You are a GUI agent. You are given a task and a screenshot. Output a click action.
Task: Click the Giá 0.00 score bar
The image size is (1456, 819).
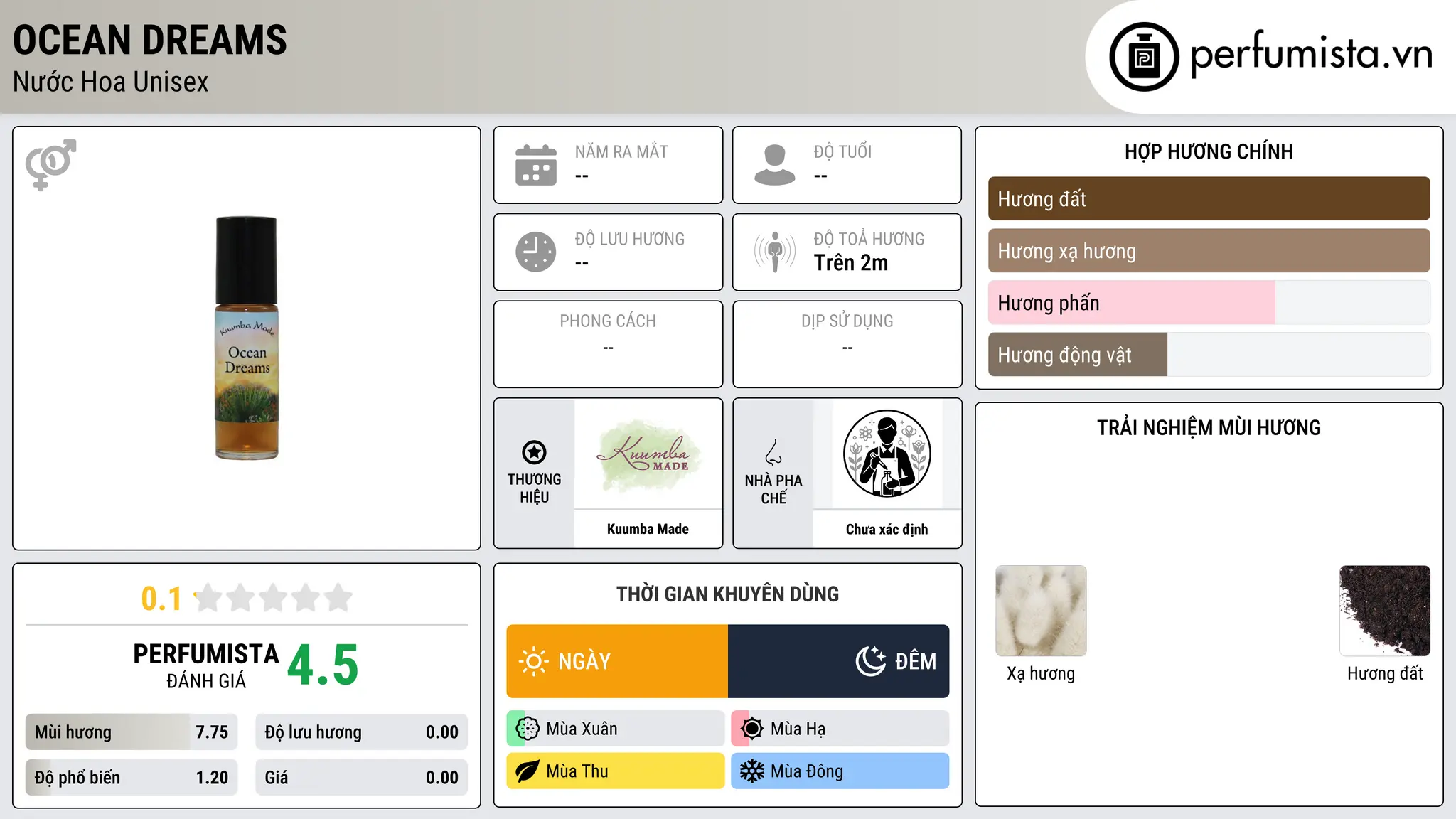[362, 778]
